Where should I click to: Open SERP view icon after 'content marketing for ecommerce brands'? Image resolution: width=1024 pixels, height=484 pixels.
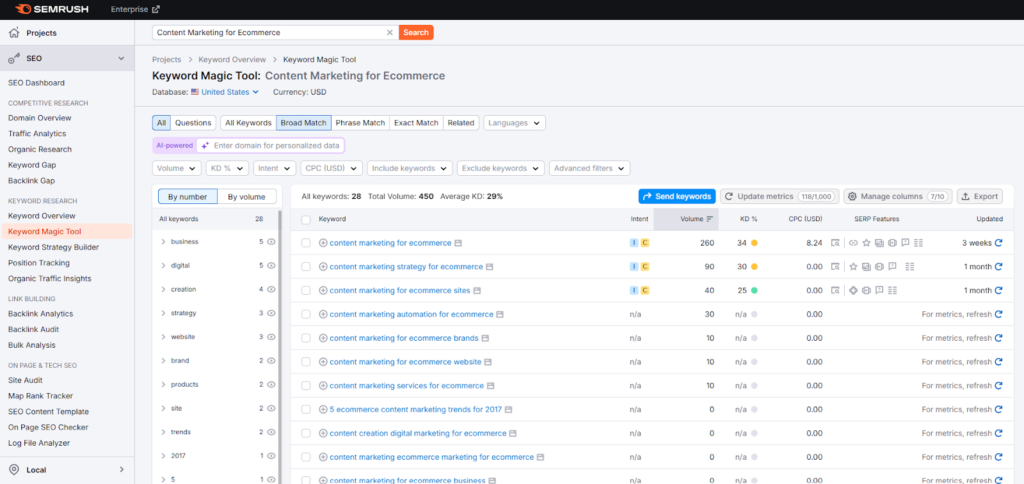[x=485, y=338]
